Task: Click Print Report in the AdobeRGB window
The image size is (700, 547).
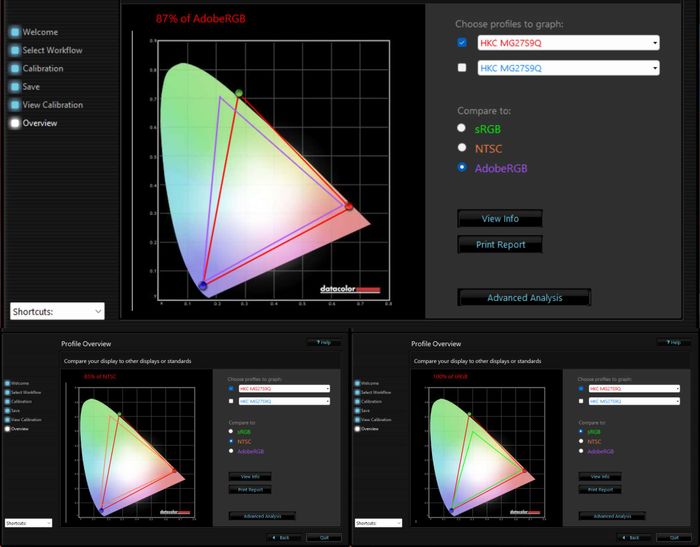Action: (x=500, y=244)
